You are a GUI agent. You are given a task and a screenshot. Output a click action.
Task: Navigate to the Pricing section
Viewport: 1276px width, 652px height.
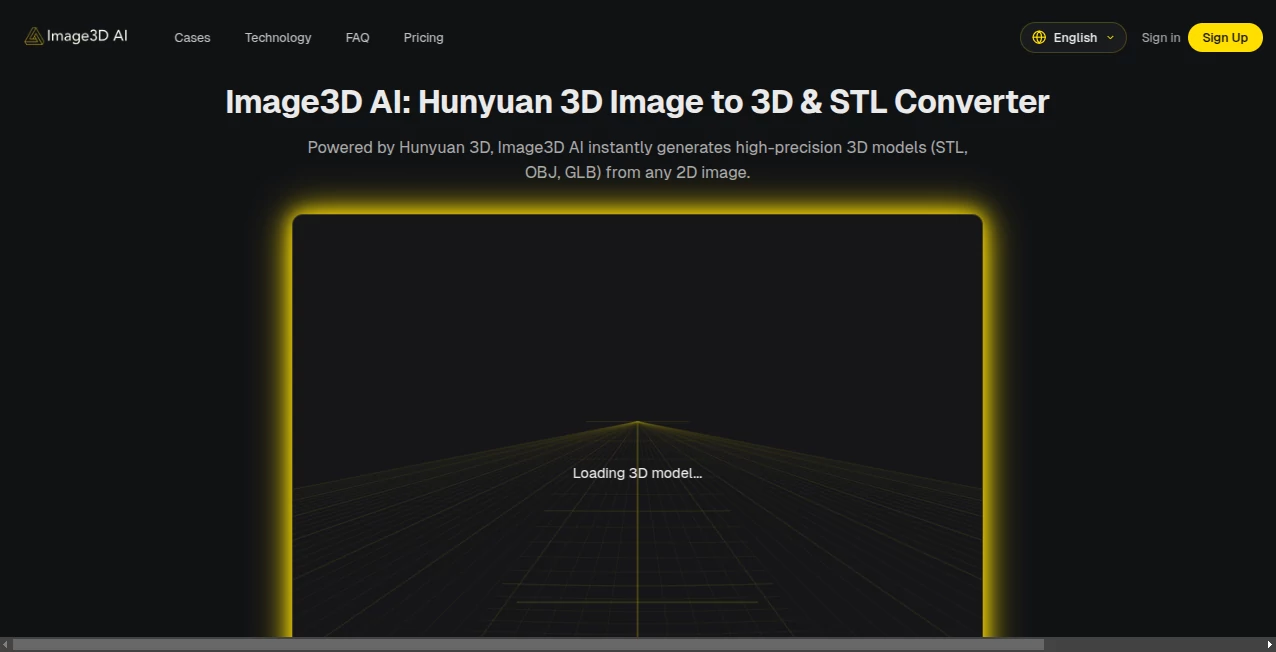[423, 37]
